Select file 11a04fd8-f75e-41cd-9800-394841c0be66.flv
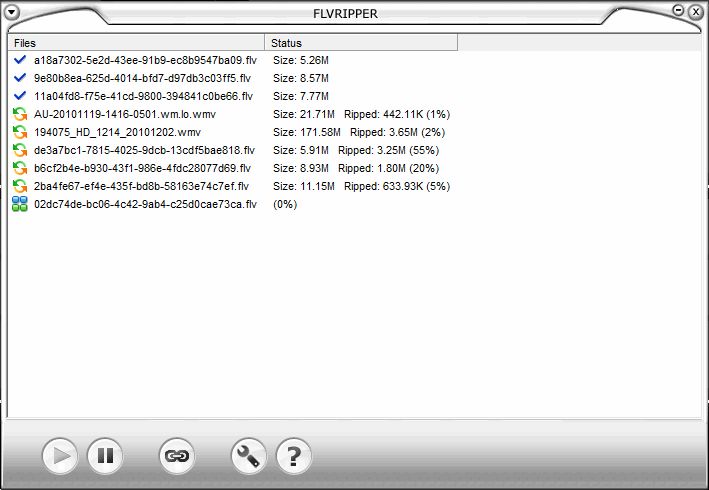 [143, 96]
